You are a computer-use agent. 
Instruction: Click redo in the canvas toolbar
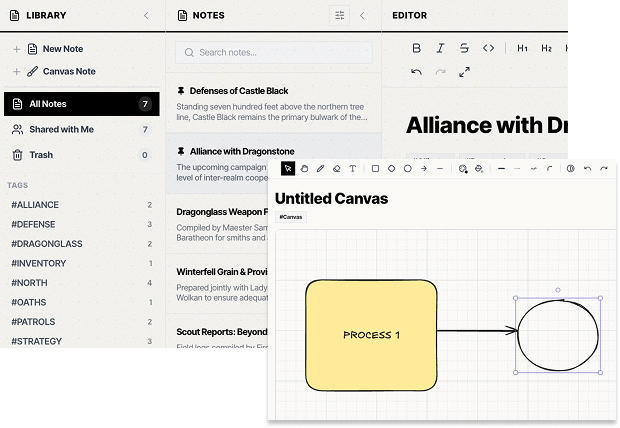point(604,169)
